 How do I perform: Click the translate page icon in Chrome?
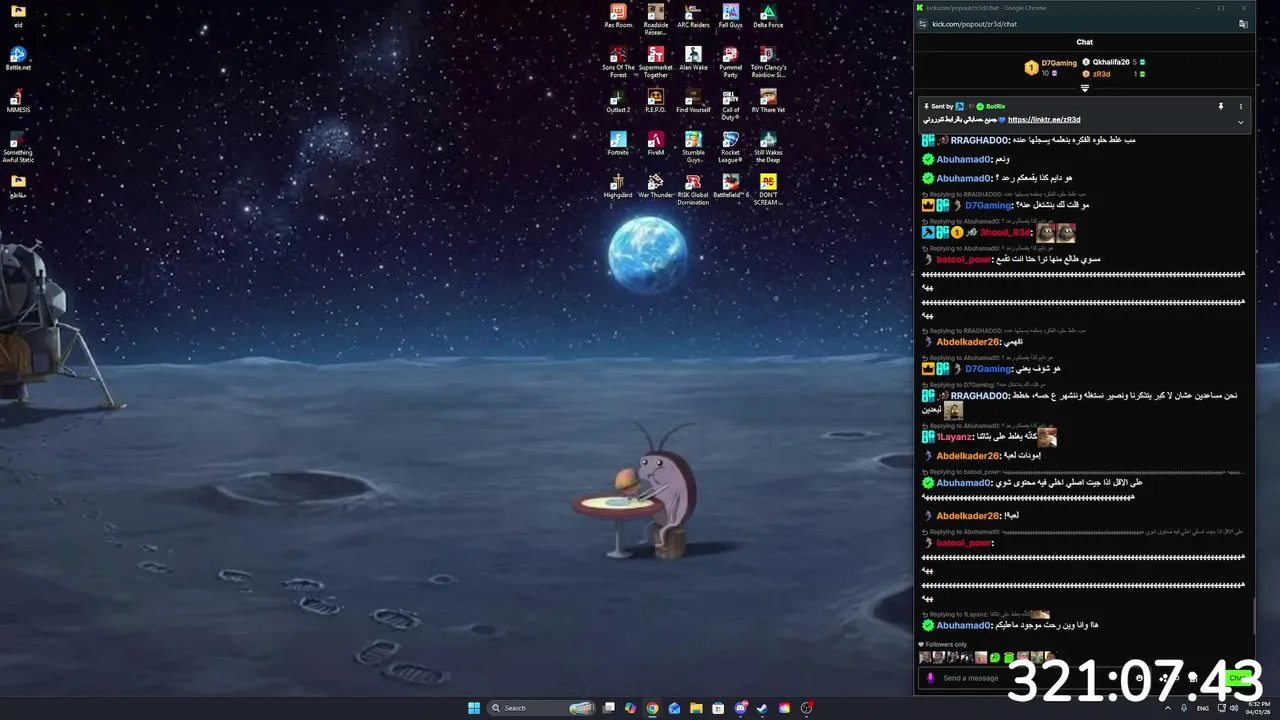click(1243, 24)
